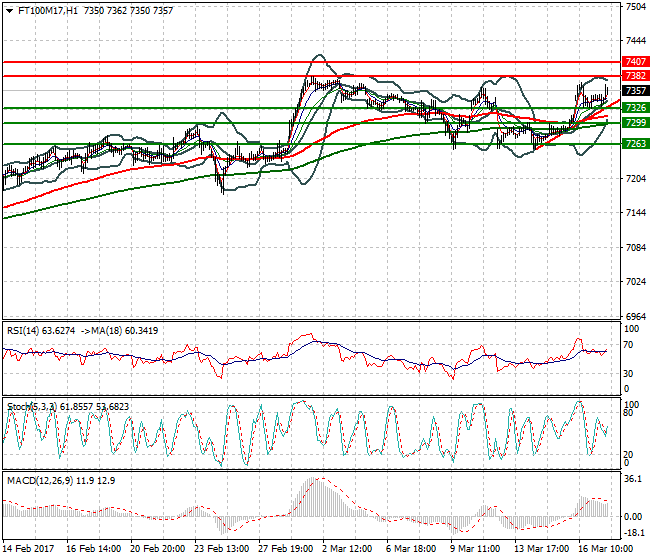Select the RSI(14) 63.6274 indicator label
This screenshot has height=560, width=660.
tap(41, 331)
